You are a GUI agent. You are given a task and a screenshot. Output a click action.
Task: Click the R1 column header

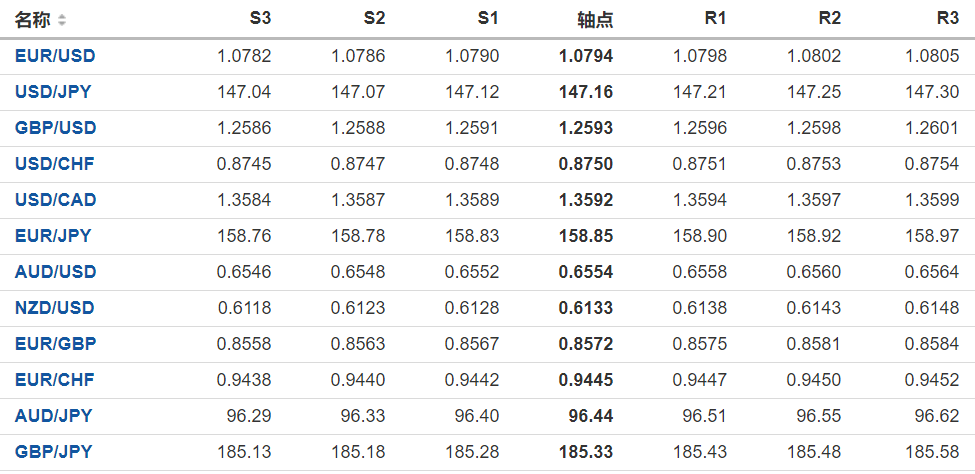pos(715,19)
